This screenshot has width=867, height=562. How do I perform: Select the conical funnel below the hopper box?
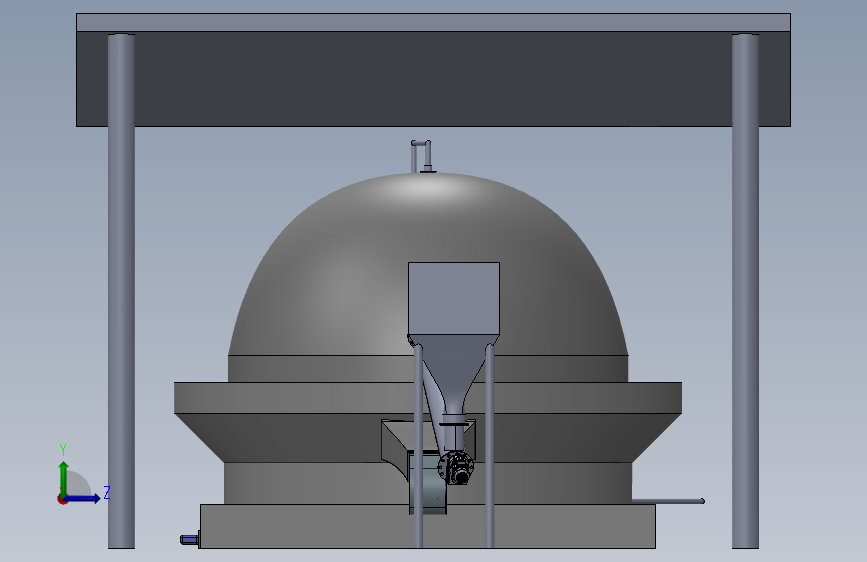click(x=454, y=371)
